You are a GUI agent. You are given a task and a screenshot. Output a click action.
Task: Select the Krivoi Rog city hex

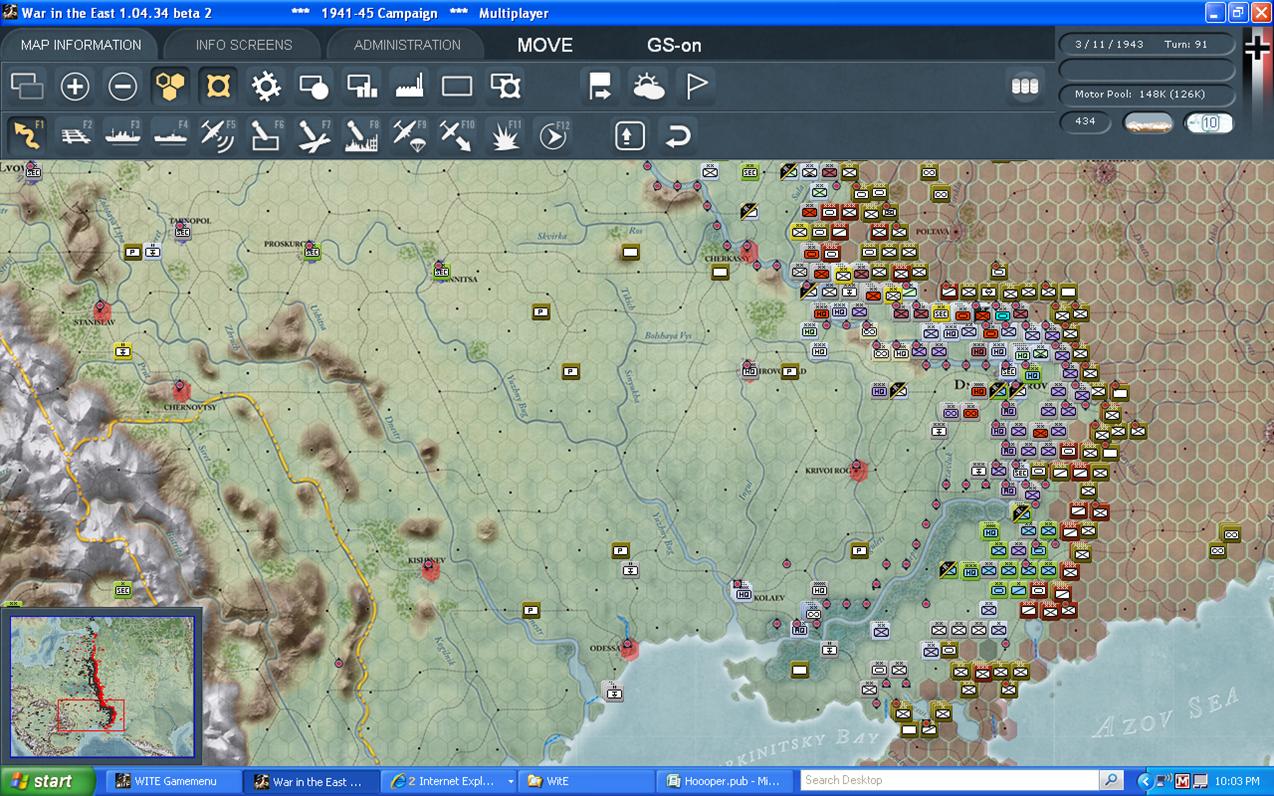858,471
